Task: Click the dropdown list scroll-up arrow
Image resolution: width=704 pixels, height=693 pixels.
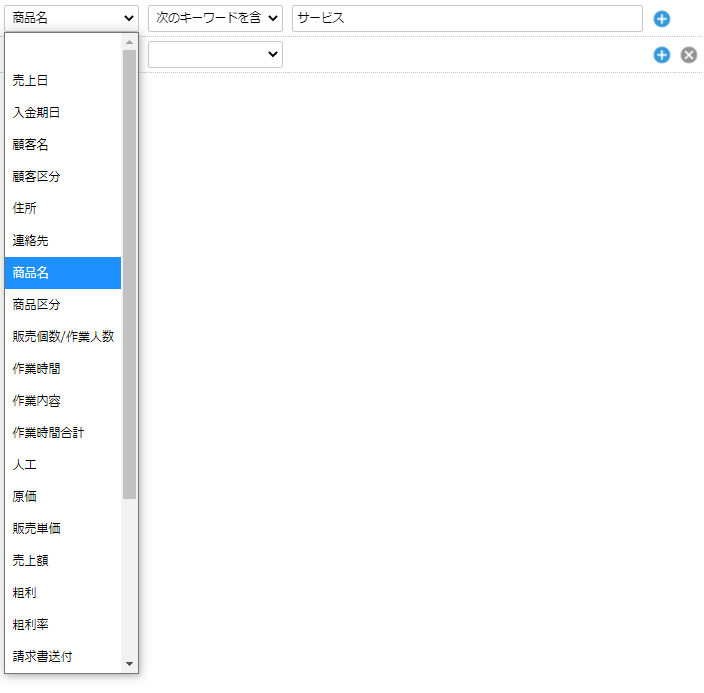Action: (x=129, y=42)
